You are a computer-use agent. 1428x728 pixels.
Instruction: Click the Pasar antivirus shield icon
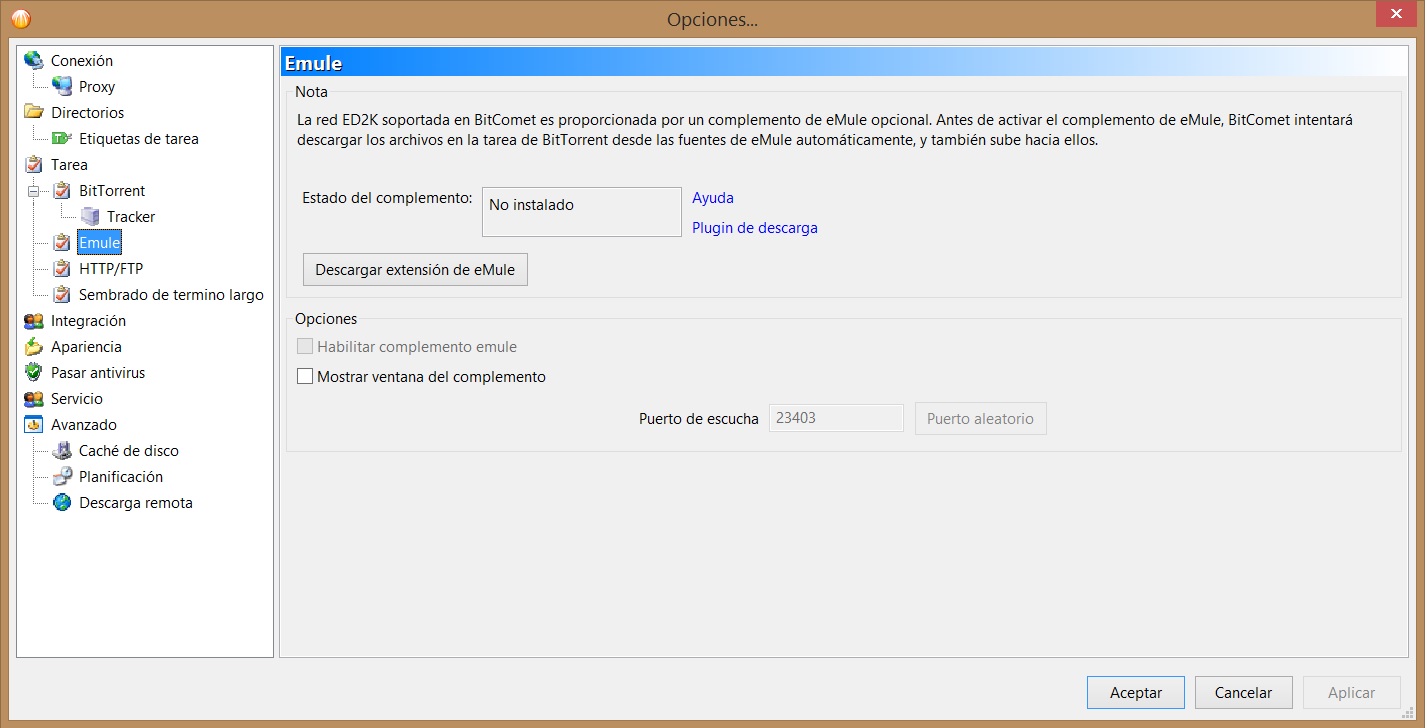[34, 372]
